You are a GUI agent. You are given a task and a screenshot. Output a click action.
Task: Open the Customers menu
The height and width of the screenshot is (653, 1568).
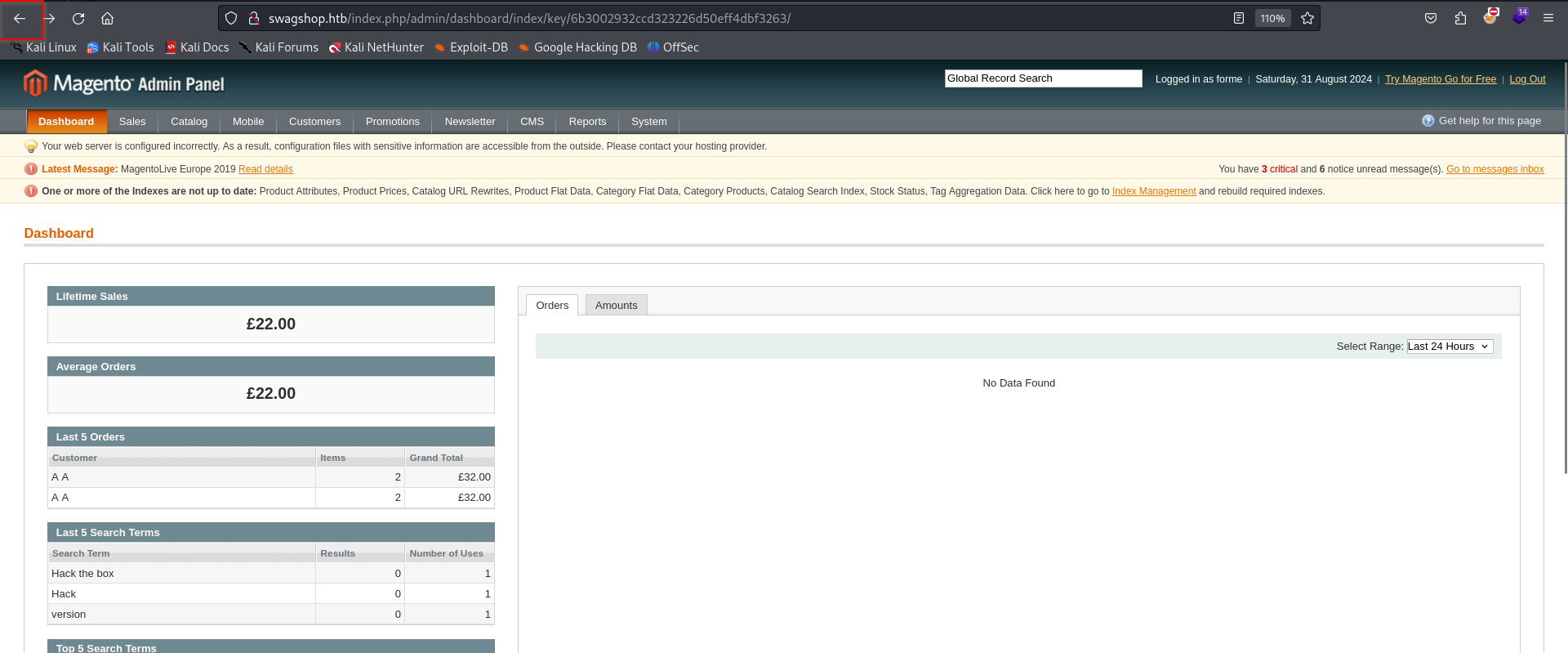click(314, 122)
